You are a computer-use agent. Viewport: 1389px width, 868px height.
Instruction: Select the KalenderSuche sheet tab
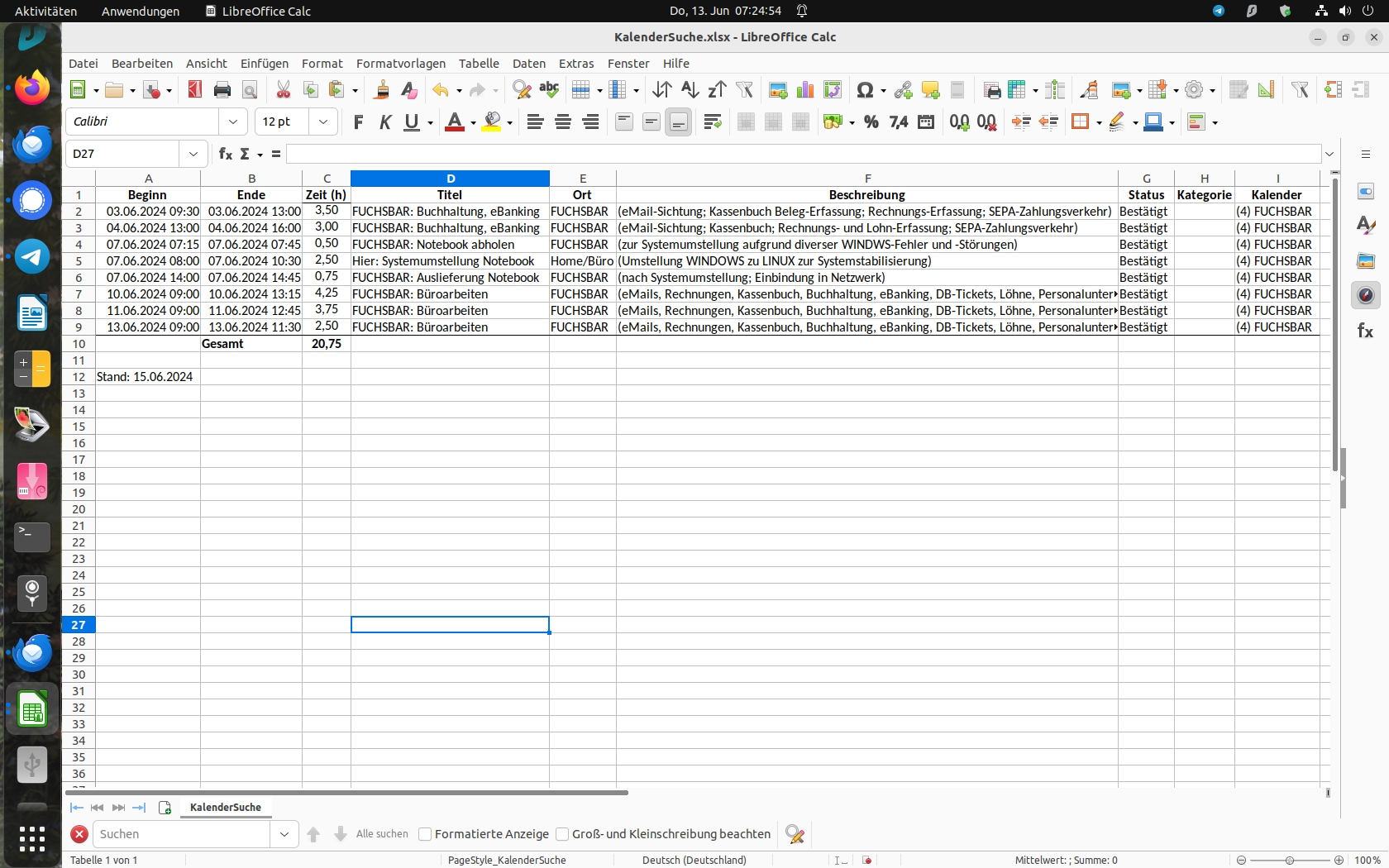click(225, 808)
